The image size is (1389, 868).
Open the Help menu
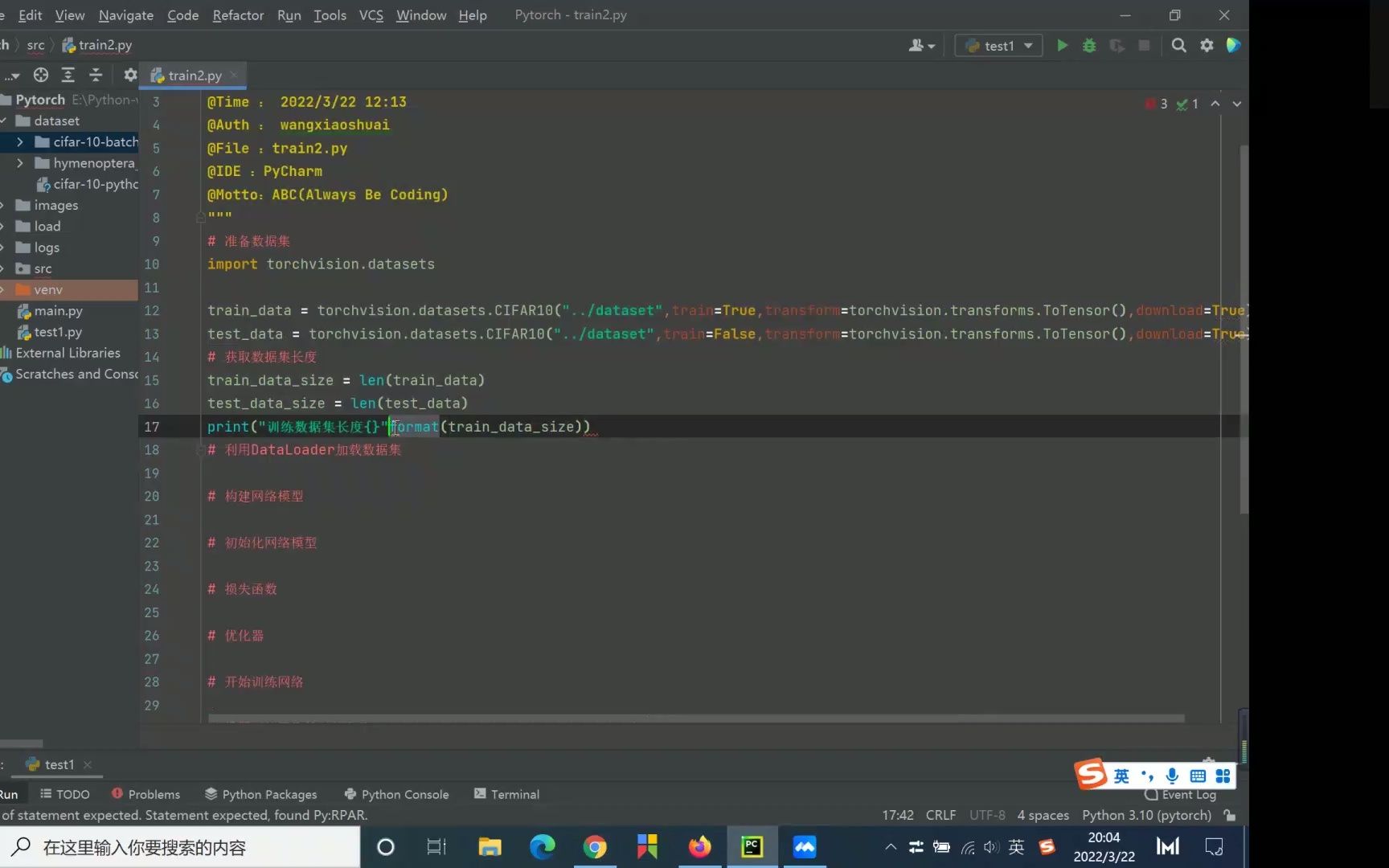pos(473,15)
